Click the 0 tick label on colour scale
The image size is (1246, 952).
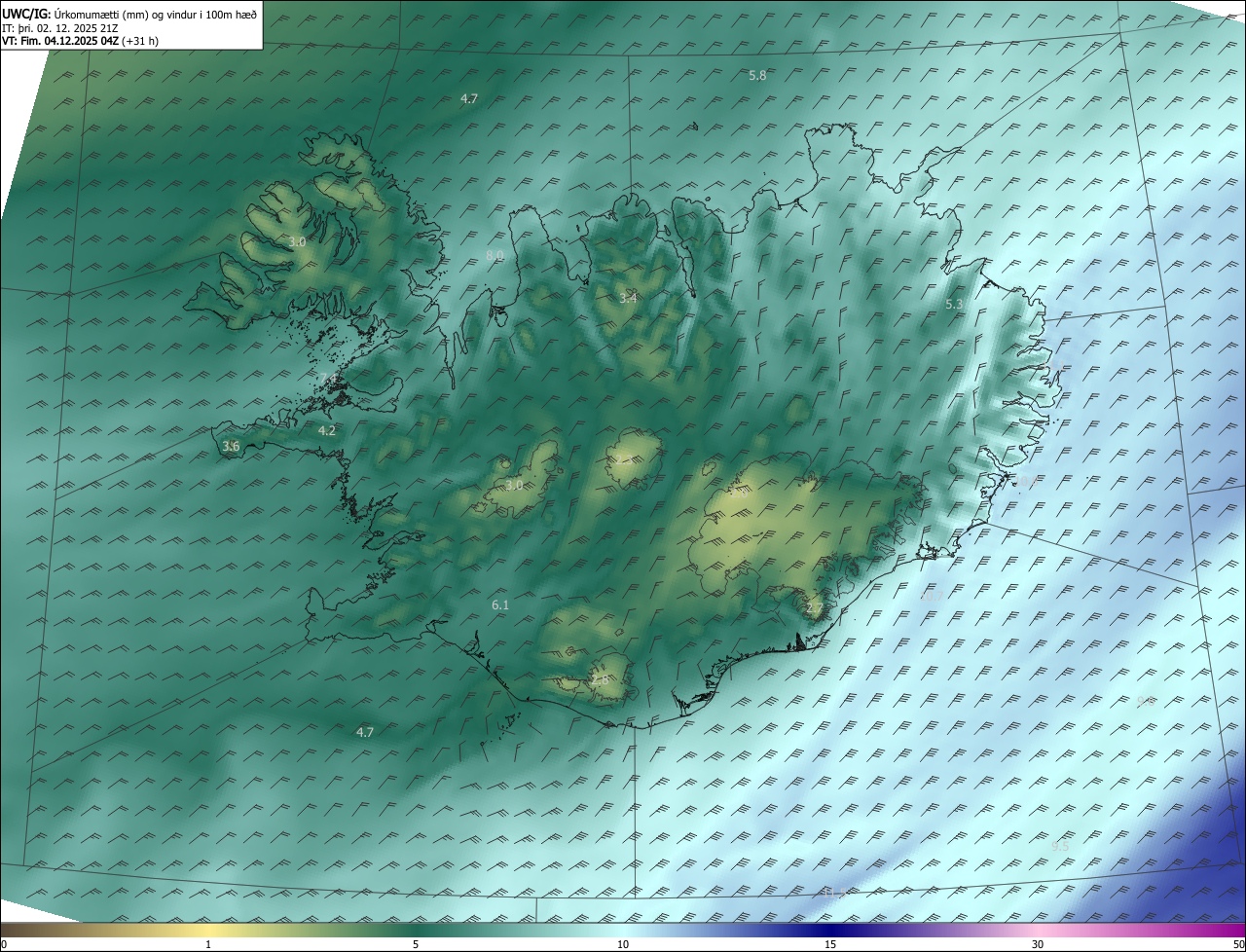[x=4, y=945]
